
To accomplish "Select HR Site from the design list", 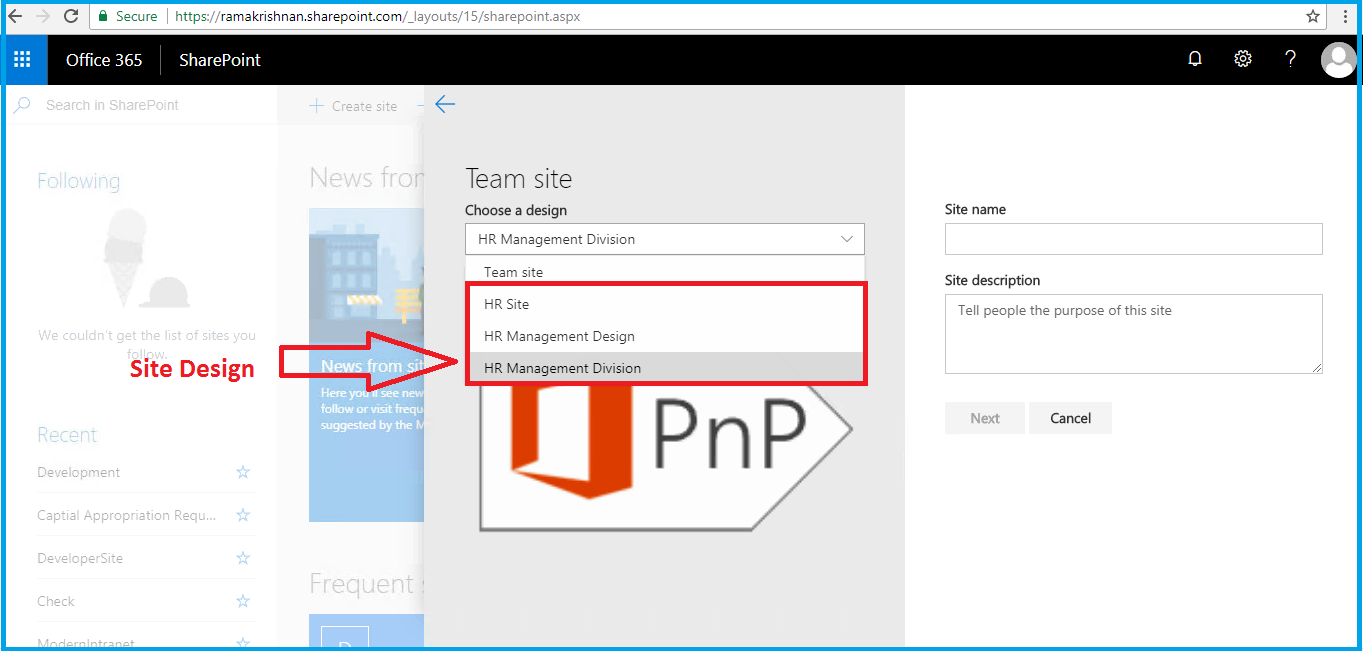I will tap(664, 304).
